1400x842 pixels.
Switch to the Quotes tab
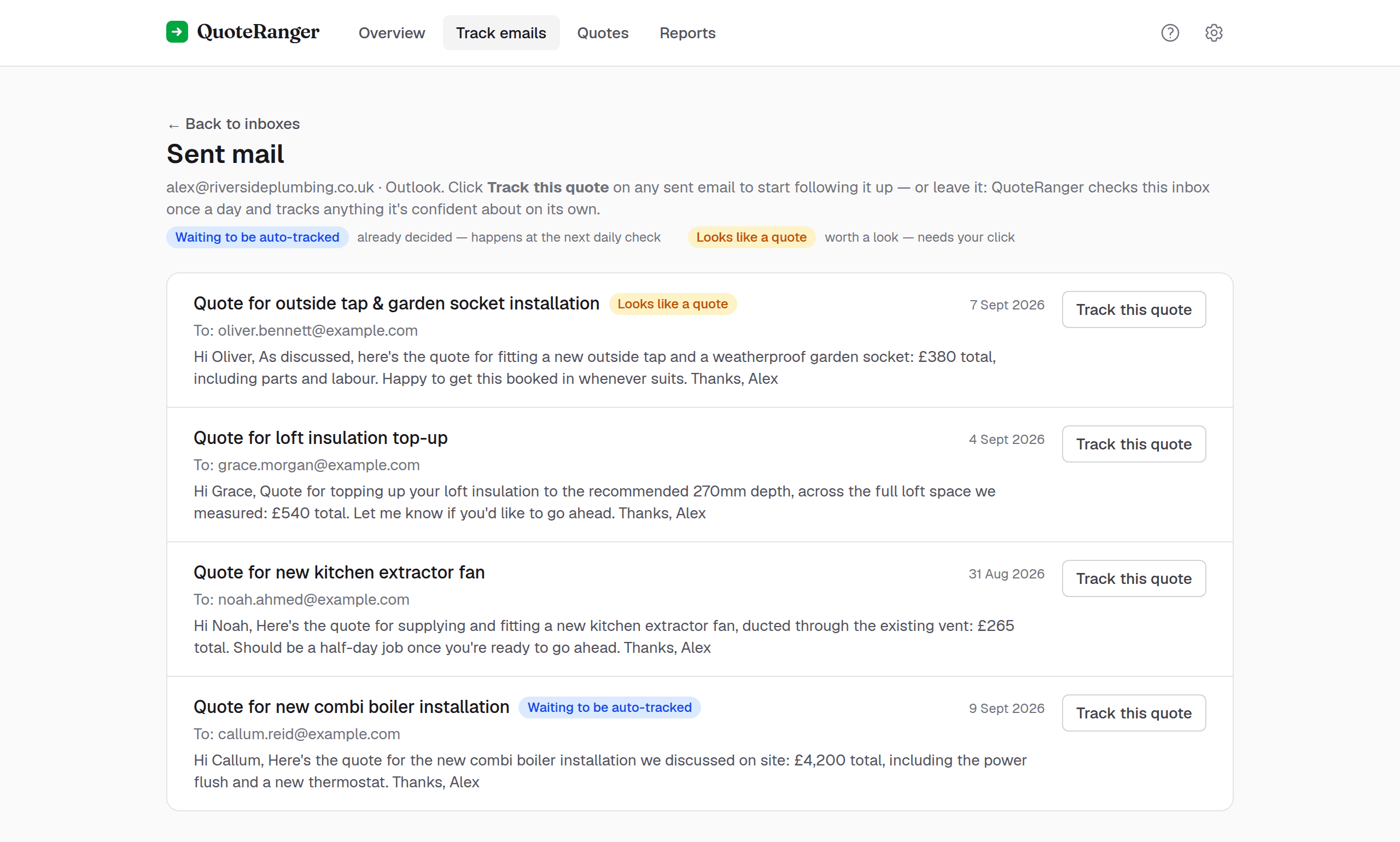coord(603,33)
